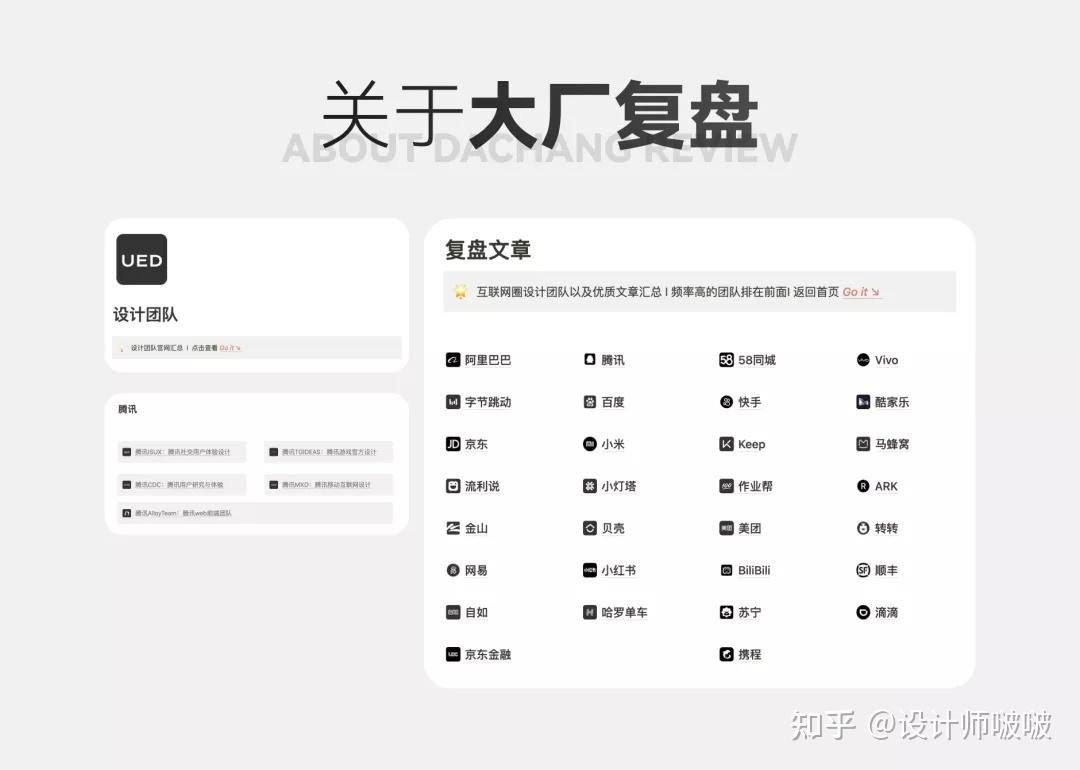The height and width of the screenshot is (770, 1080).
Task: Open the 苏宁 article page
Action: coord(740,612)
